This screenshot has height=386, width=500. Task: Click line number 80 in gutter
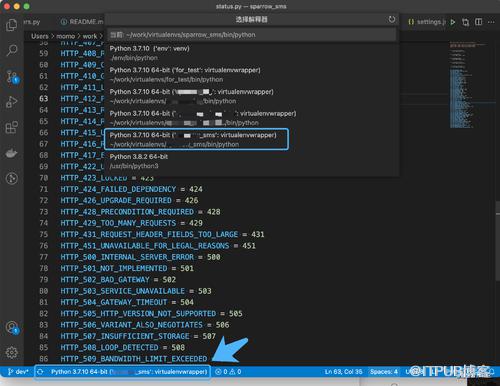click(x=44, y=291)
